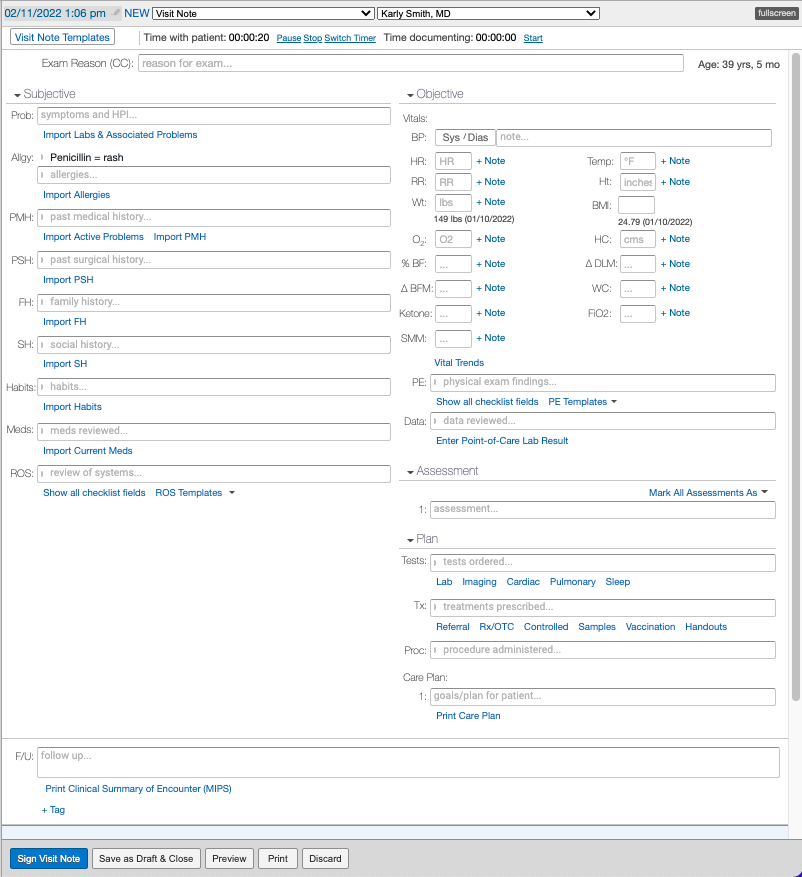Open the ROS Templates dropdown
Viewport: 802px width, 877px height.
(195, 493)
